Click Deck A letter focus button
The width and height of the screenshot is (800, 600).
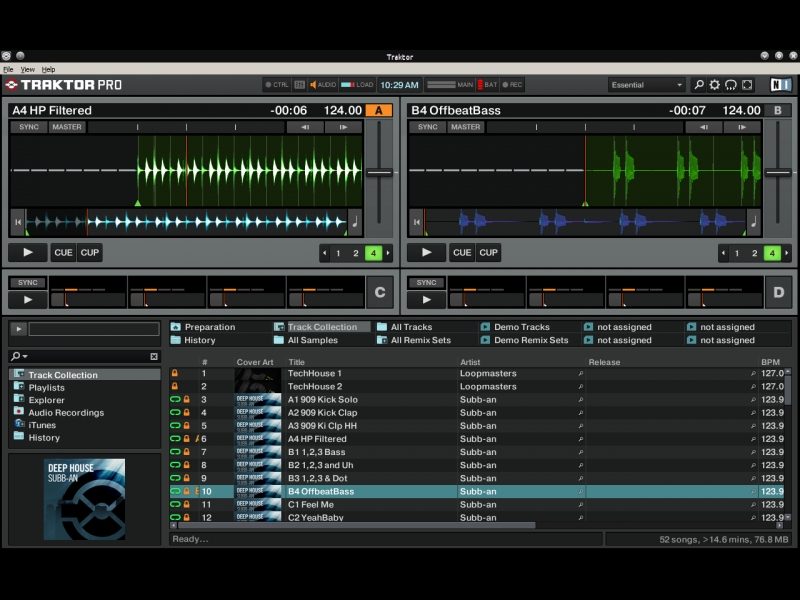tap(378, 110)
